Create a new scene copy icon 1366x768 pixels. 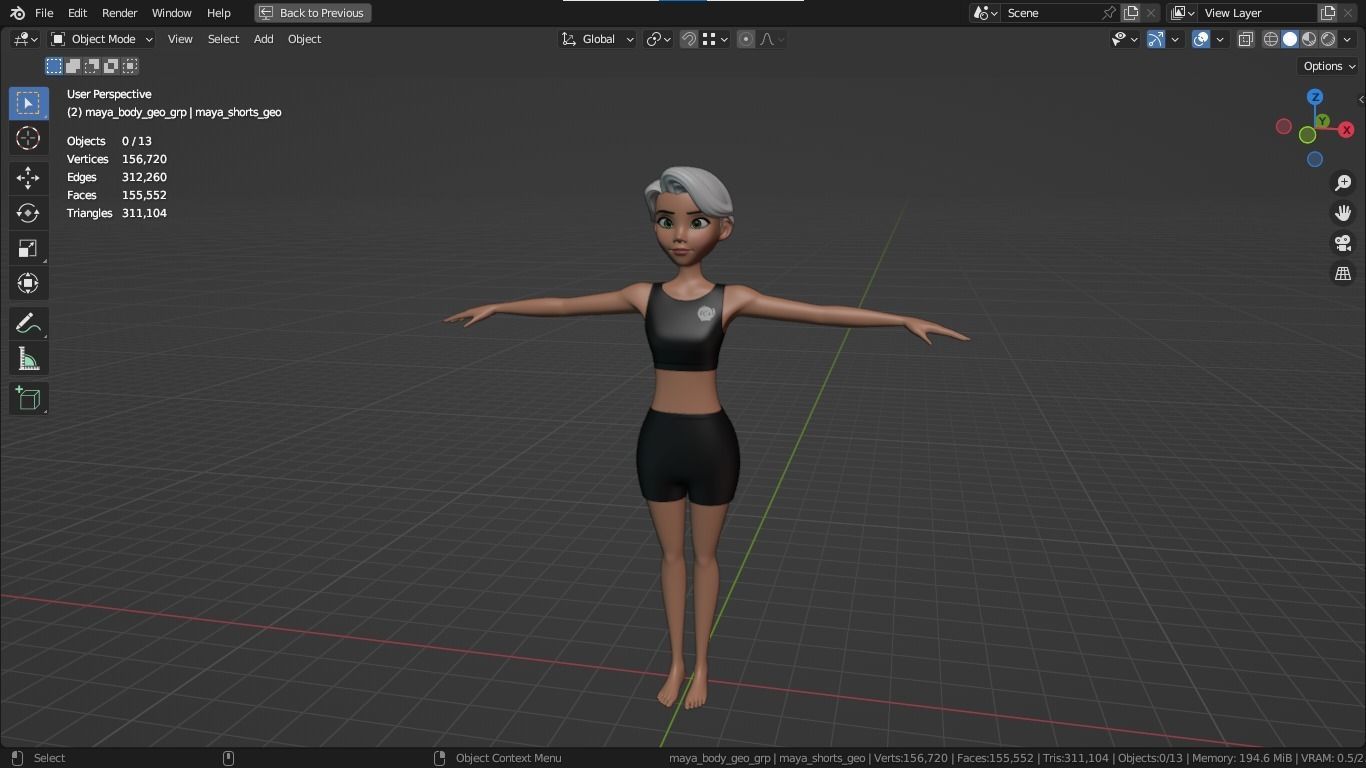pyautogui.click(x=1131, y=13)
